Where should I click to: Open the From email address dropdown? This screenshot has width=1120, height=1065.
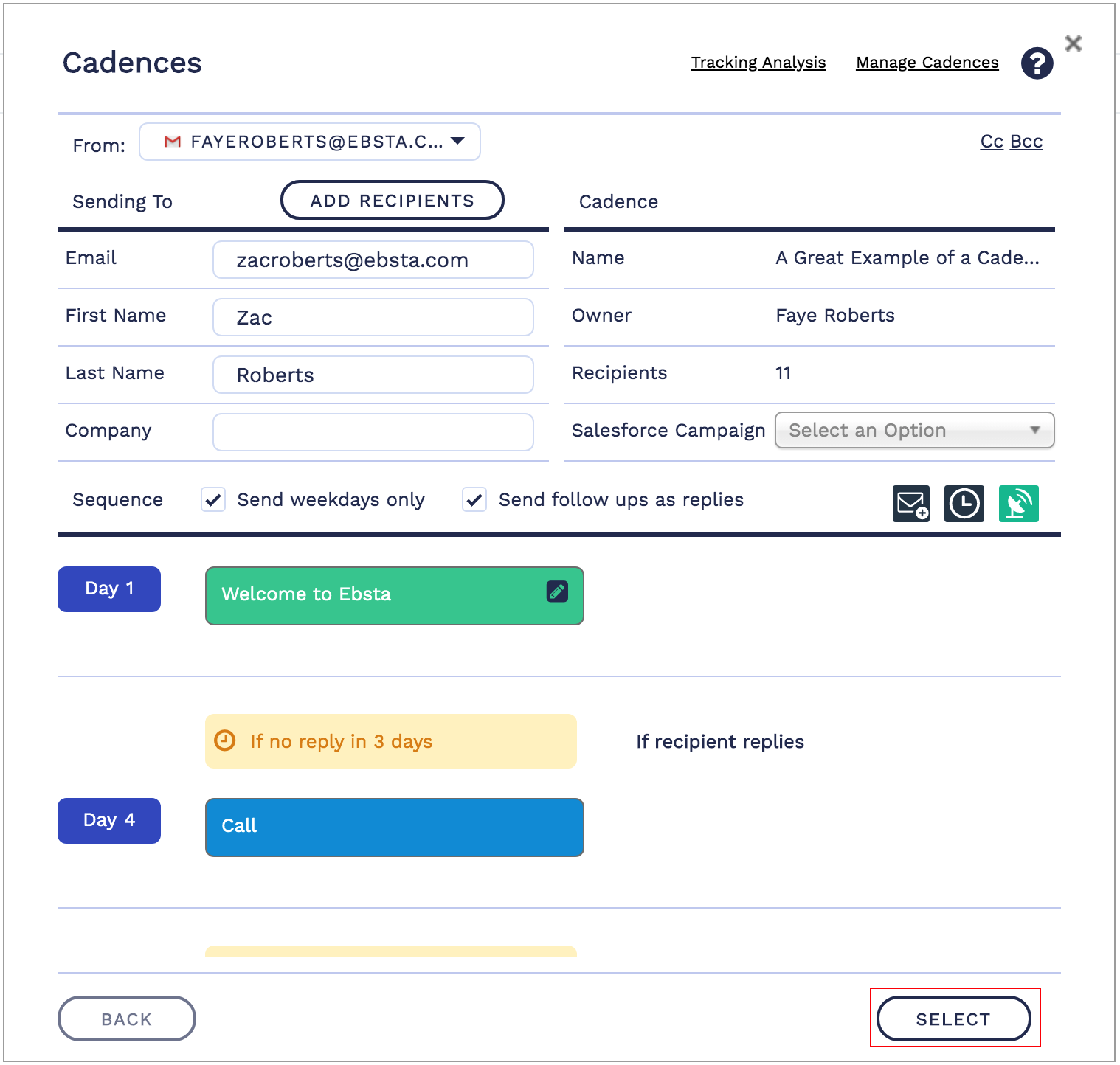(x=457, y=142)
